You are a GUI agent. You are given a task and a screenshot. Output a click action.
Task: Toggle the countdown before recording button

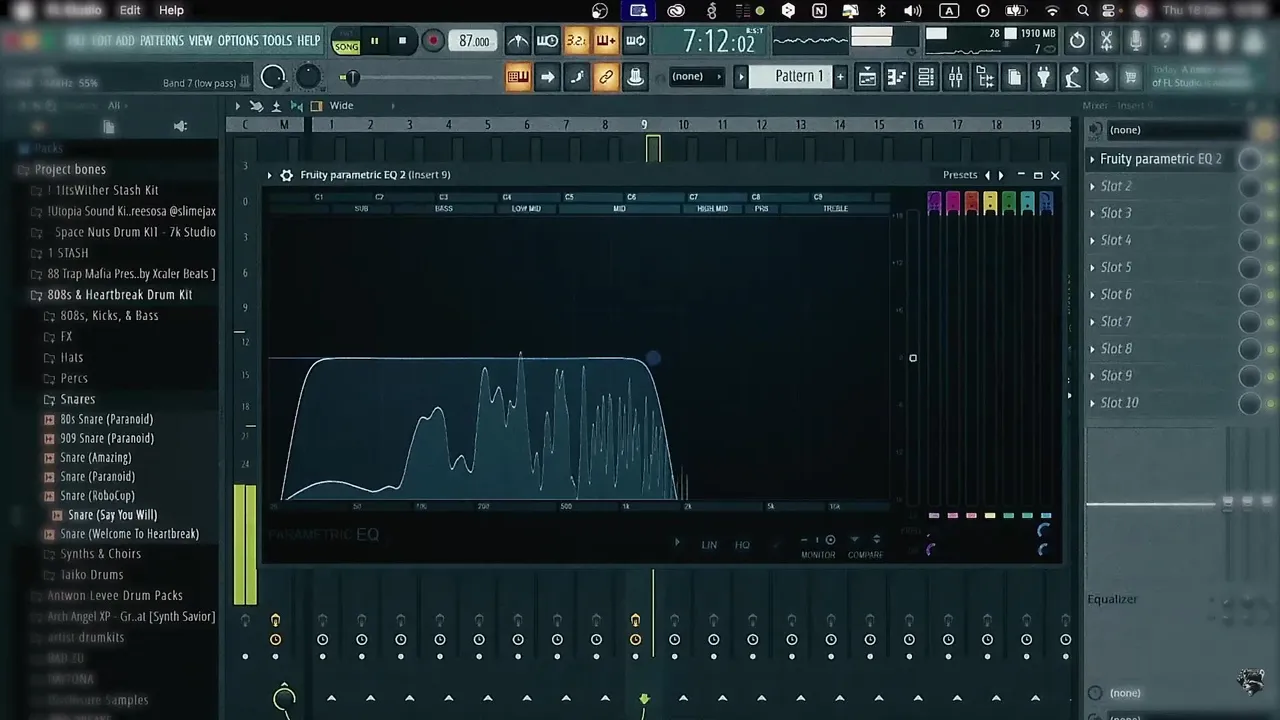tap(576, 41)
